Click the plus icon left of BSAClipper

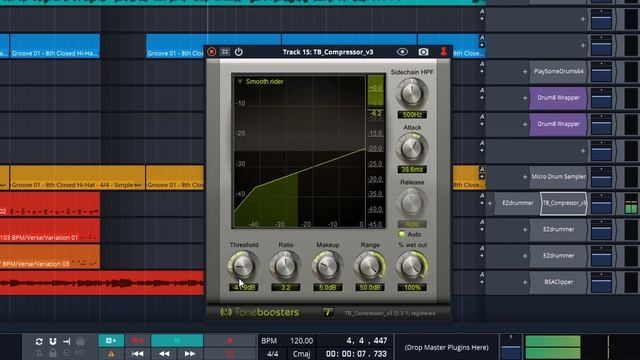(525, 282)
